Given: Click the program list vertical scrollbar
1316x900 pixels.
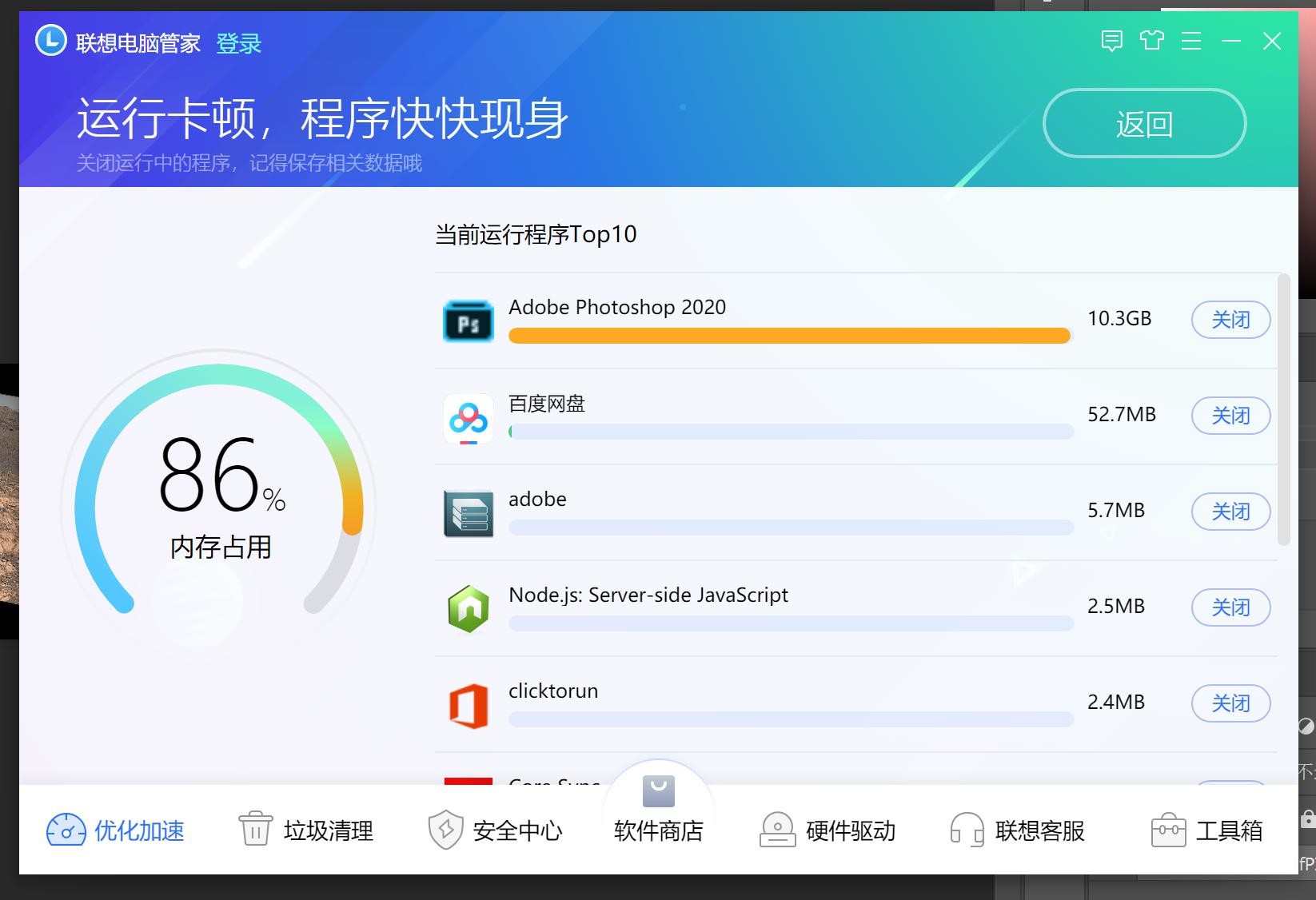Looking at the screenshot, I should tap(1284, 409).
